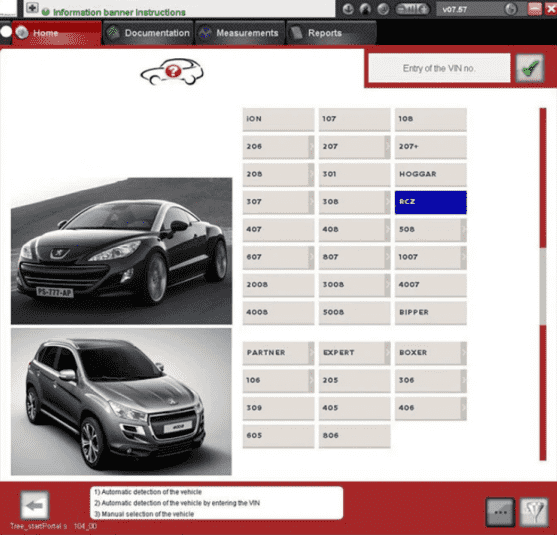Click the grey 4008 SUV photo
557x535 pixels.
tap(121, 401)
